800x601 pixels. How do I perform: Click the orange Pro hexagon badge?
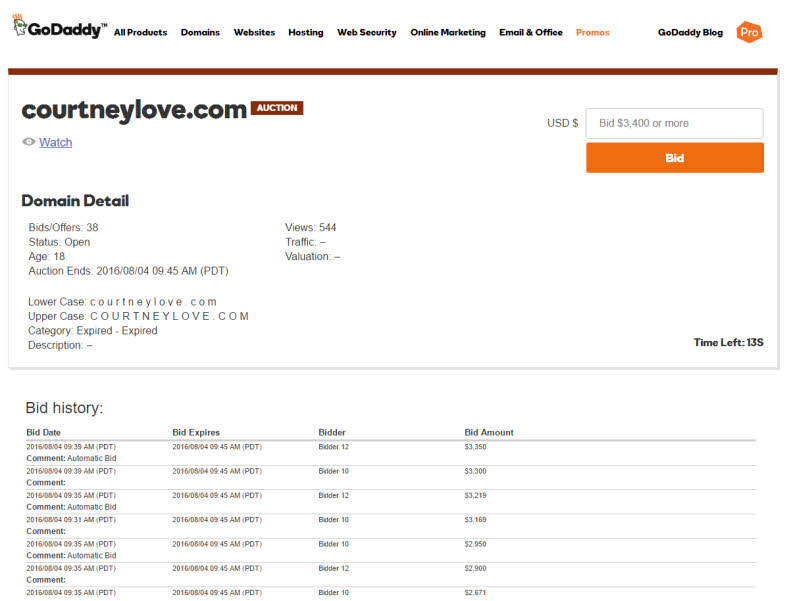tap(749, 32)
